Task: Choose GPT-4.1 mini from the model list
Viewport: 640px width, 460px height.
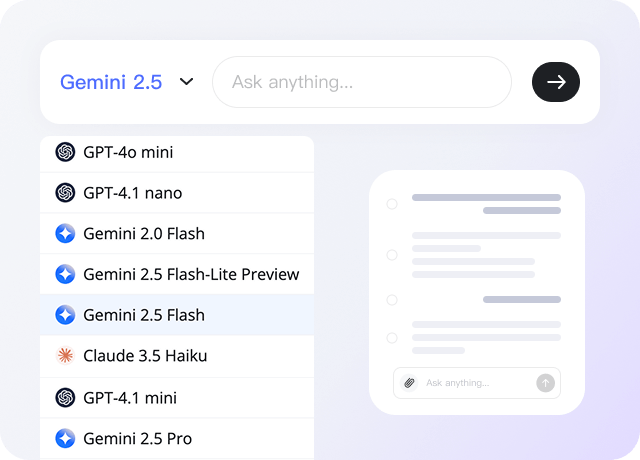Action: 130,397
